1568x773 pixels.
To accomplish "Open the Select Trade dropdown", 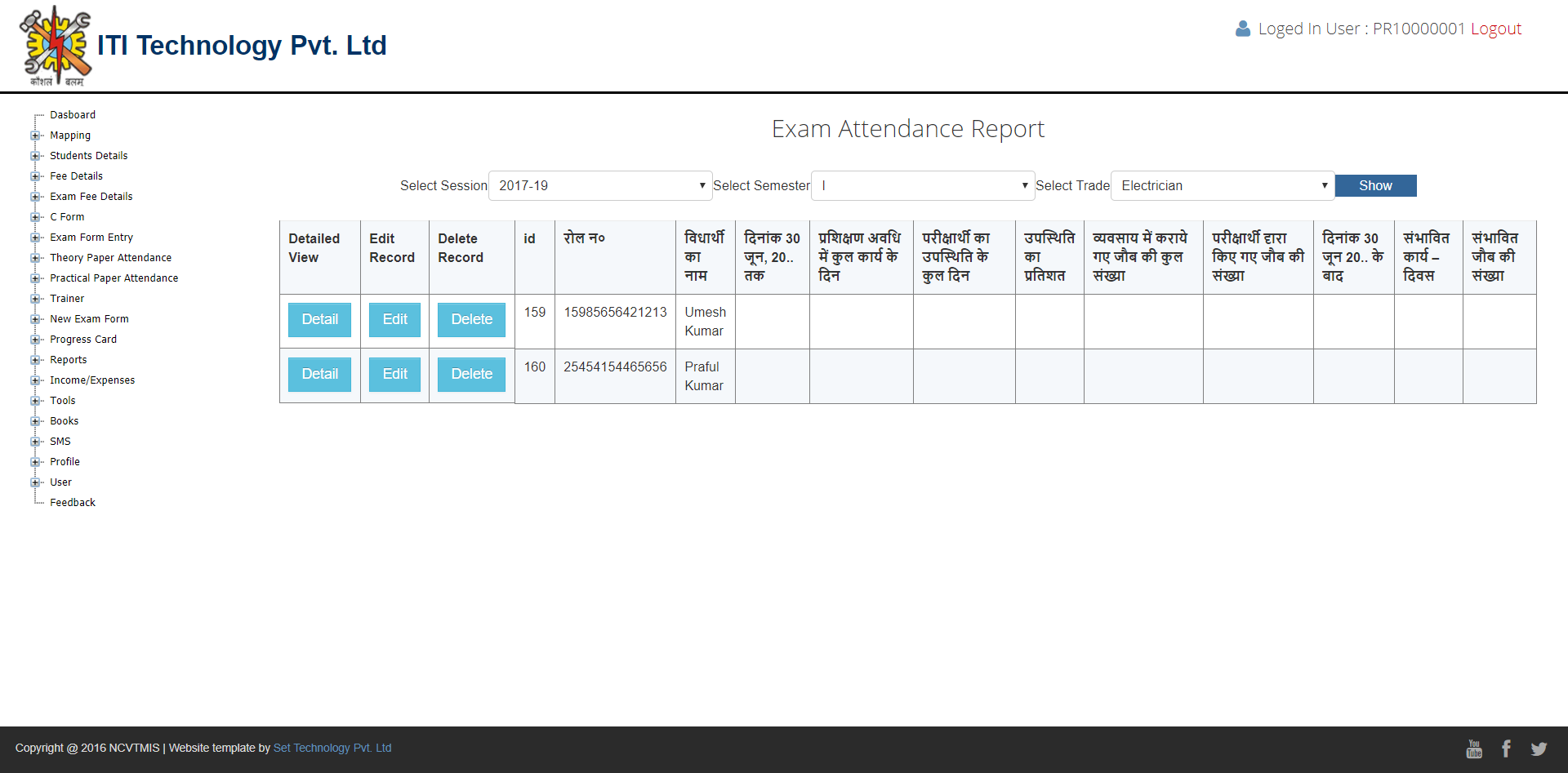I will pyautogui.click(x=1222, y=186).
